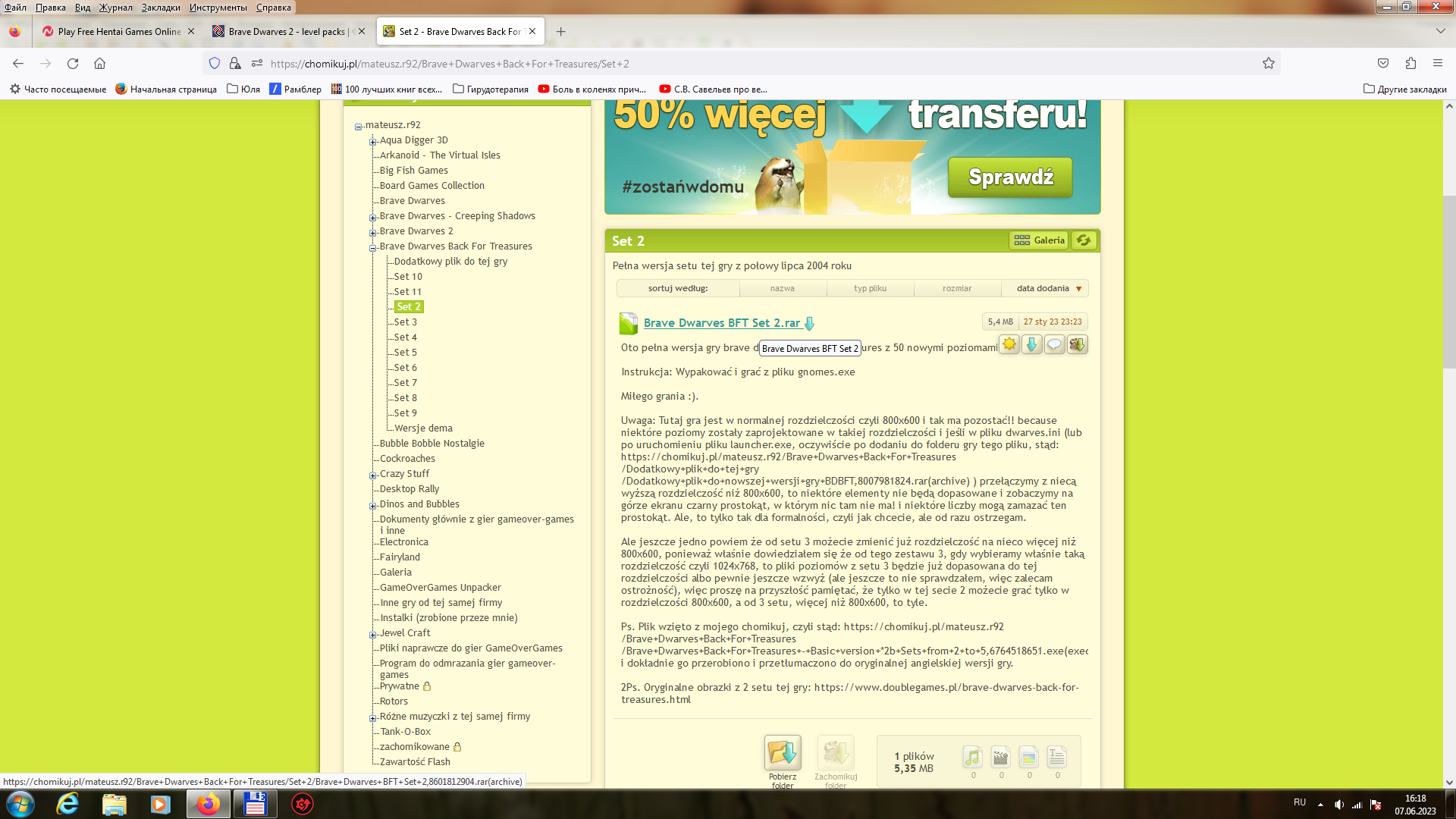
Task: Open the Инструменты menu
Action: 218,8
